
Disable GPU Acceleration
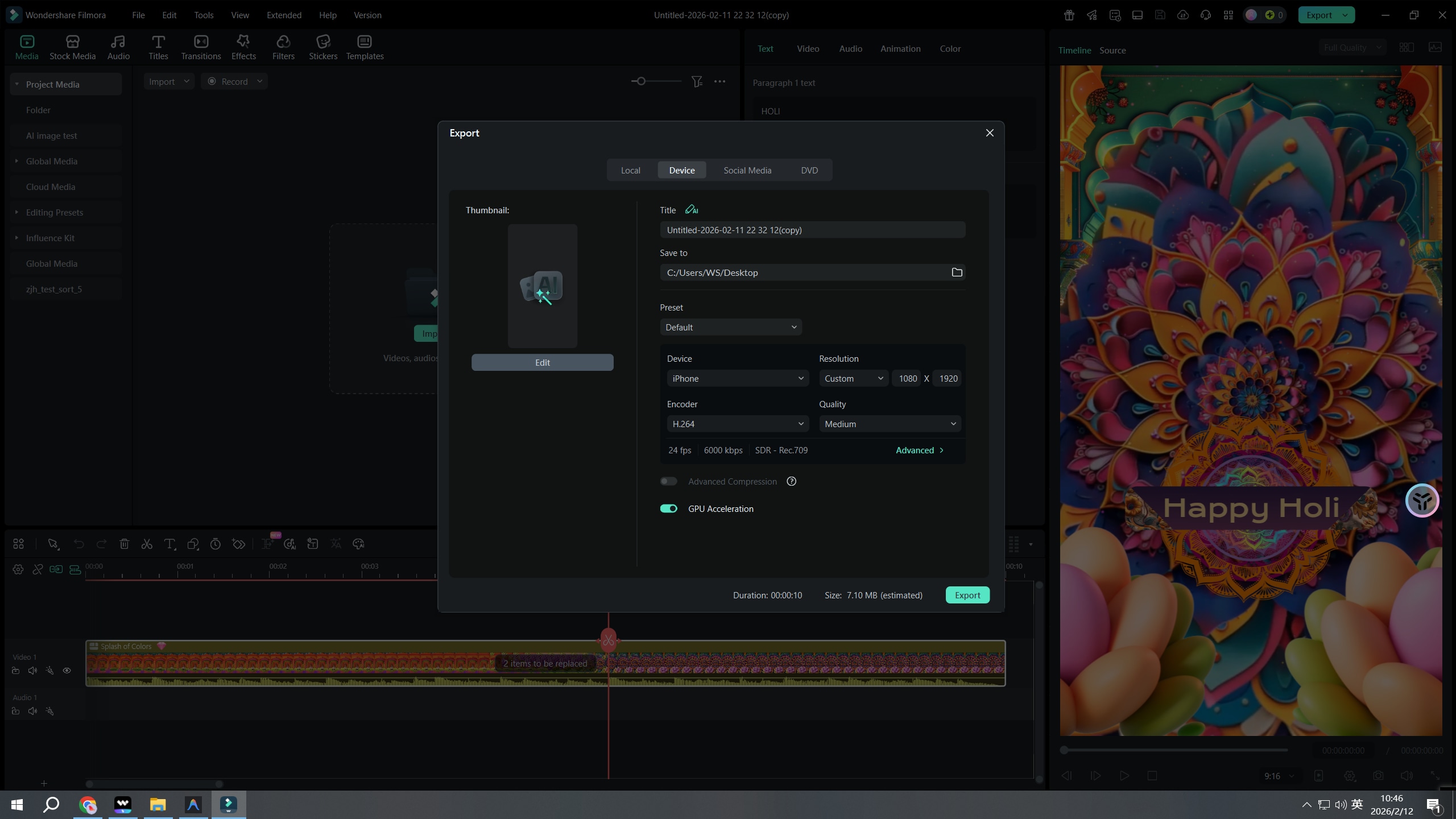coord(668,508)
